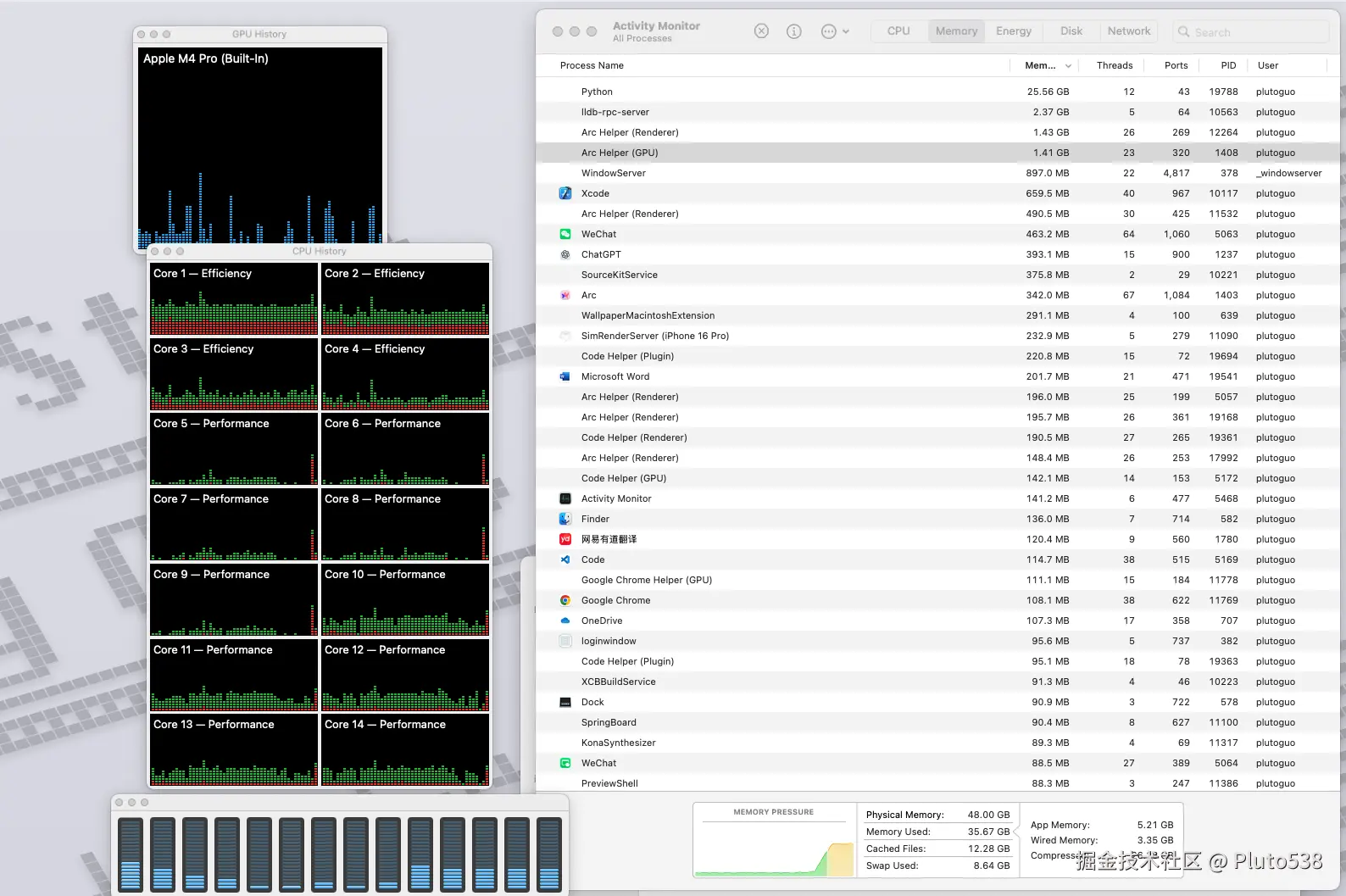This screenshot has height=896, width=1346.
Task: Click the Ports column header
Action: point(1176,65)
